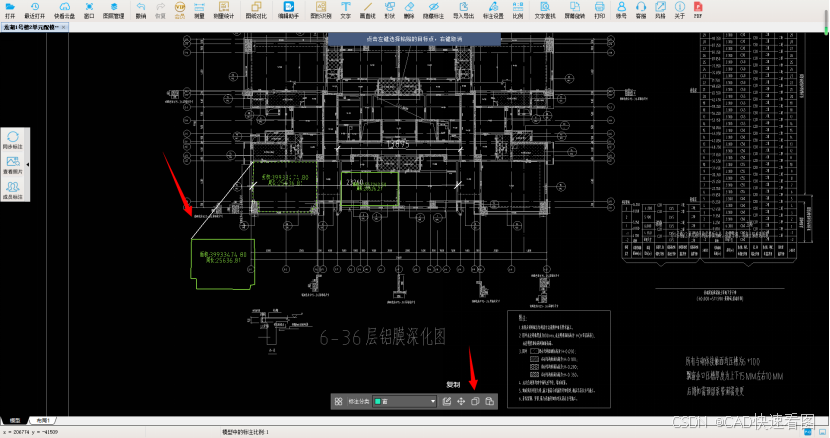Pick the 形状 shapes tool

pyautogui.click(x=390, y=10)
